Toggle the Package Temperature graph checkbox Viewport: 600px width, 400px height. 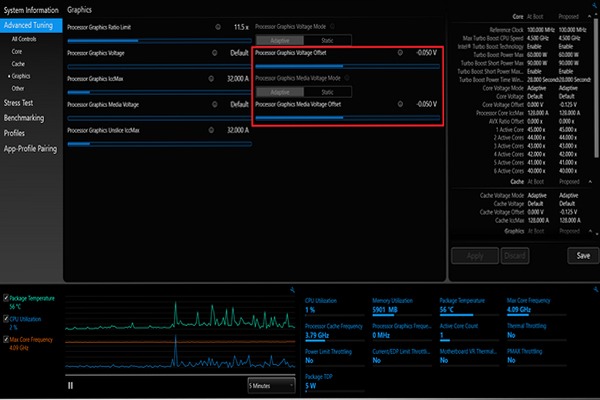coord(6,298)
